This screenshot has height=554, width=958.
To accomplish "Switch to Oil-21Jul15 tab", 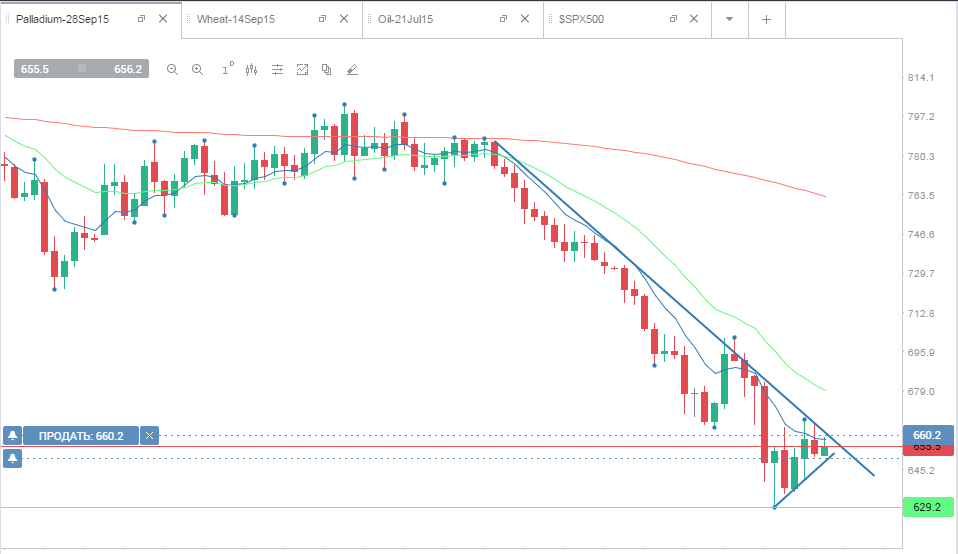I will point(405,19).
